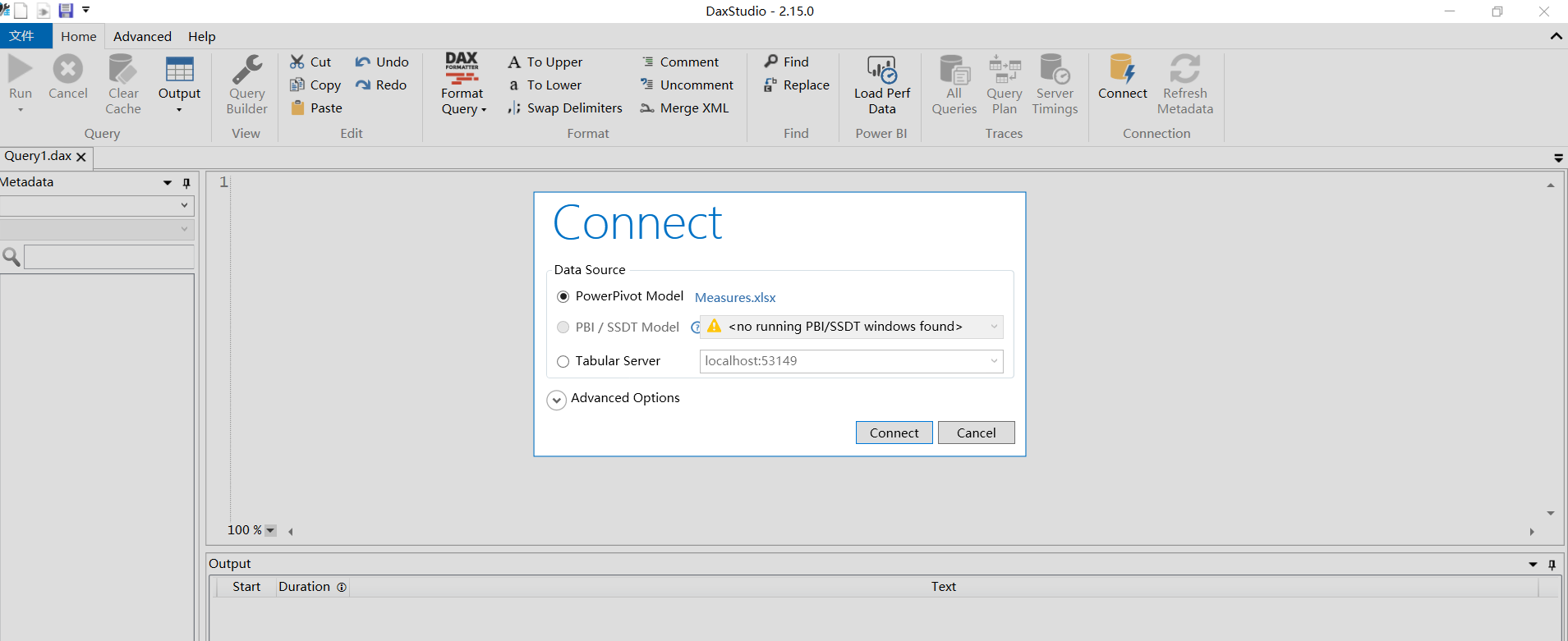Pin the Metadata panel
Viewport: 1568px width, 641px height.
(186, 183)
